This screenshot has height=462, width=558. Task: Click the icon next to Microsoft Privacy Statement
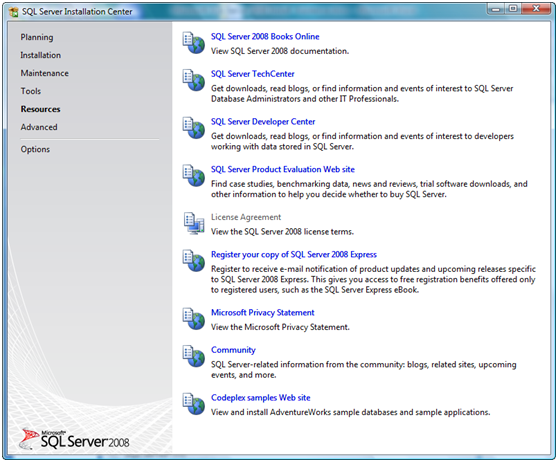point(194,319)
